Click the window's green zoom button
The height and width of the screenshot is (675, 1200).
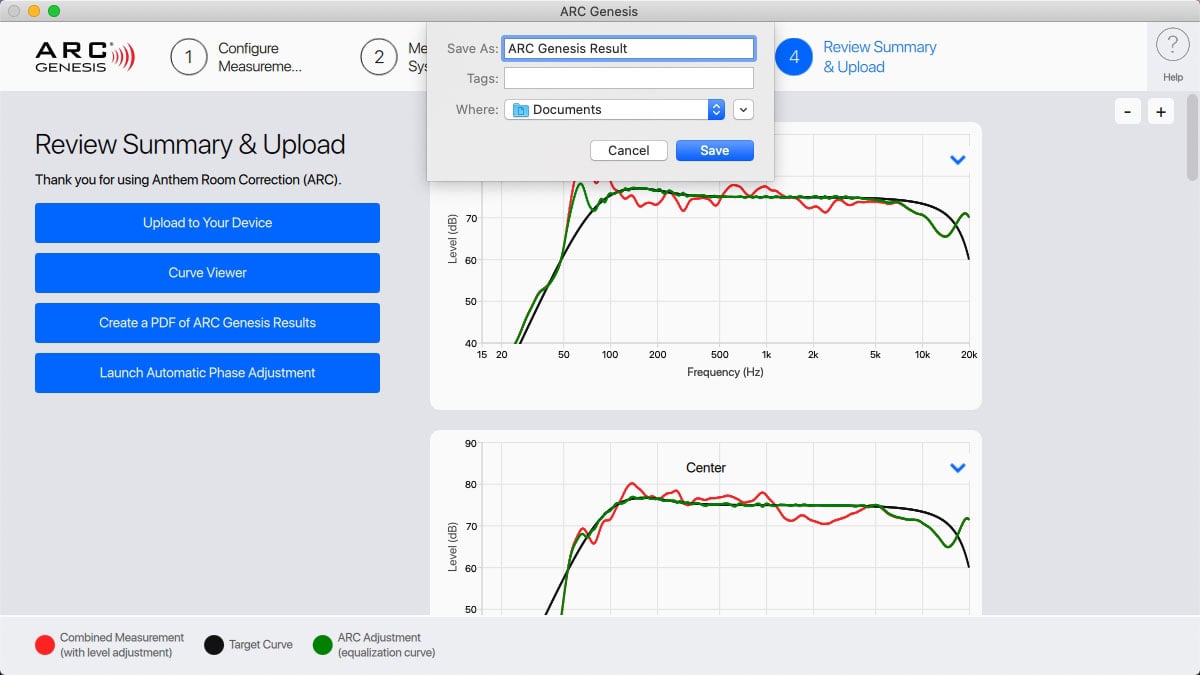[x=54, y=11]
